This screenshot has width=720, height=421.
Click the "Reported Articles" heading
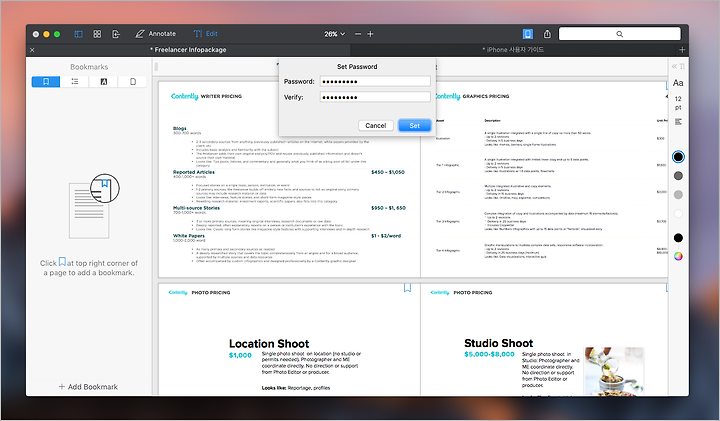coord(194,172)
